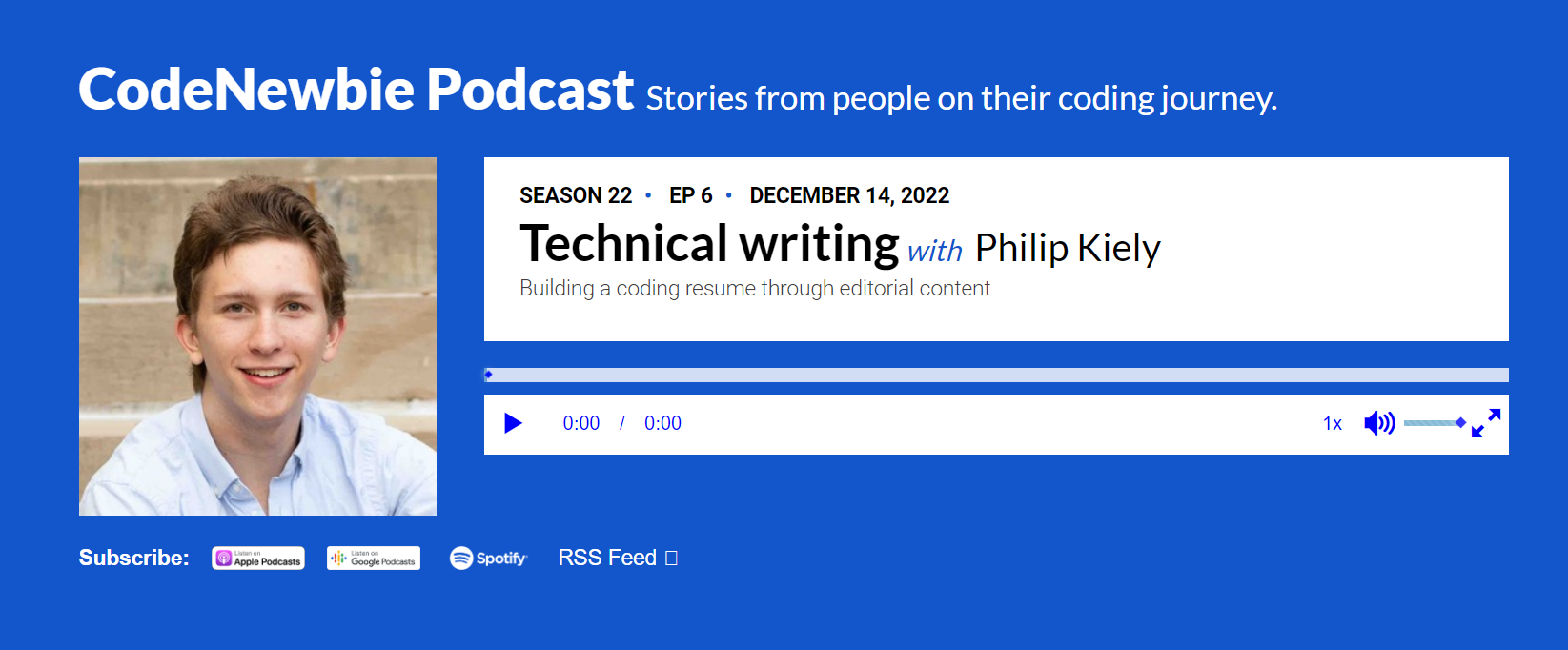The height and width of the screenshot is (650, 1568).
Task: Change playback speed from 1x
Action: pos(1333,423)
